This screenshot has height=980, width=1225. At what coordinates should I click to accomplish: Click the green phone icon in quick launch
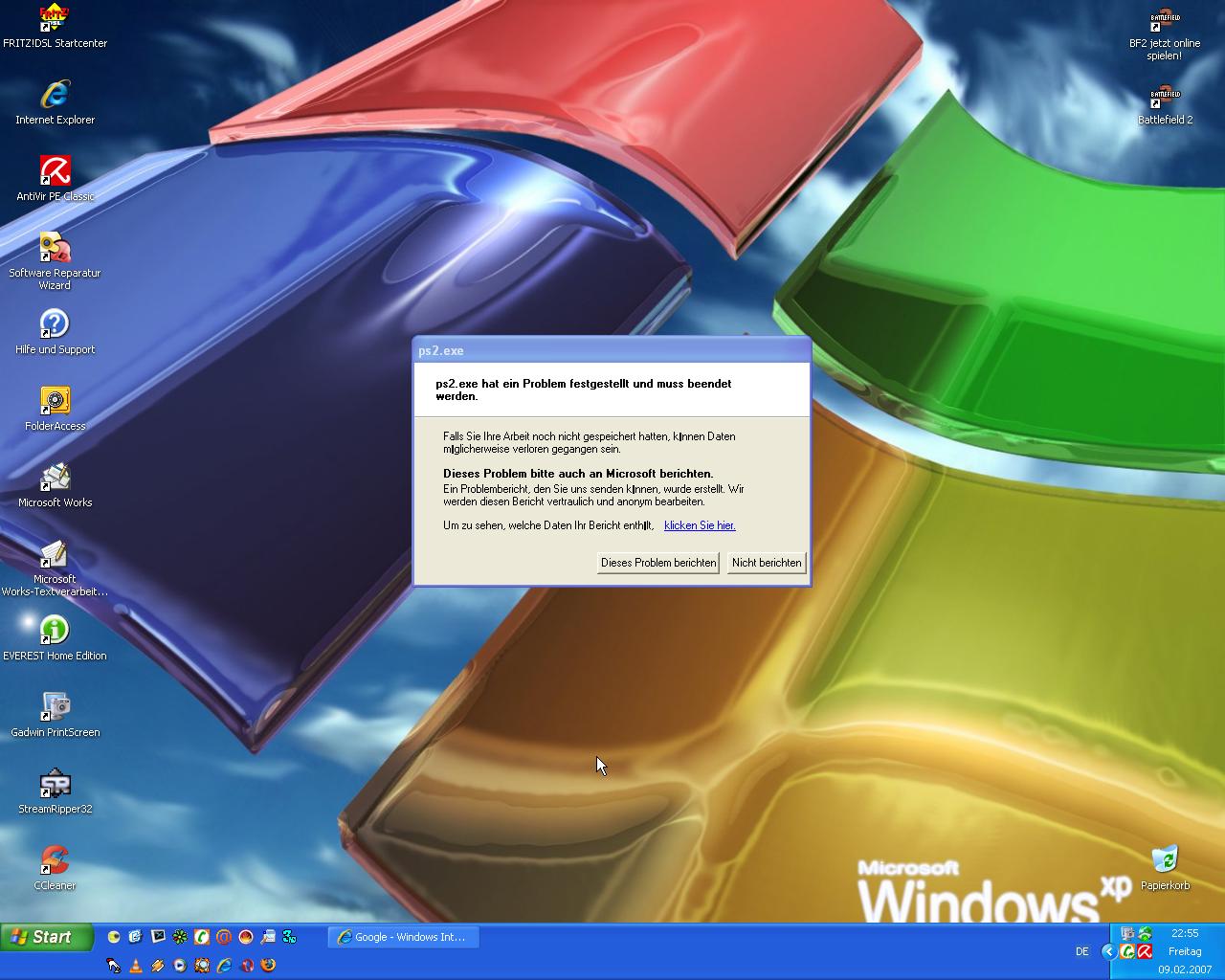(202, 937)
